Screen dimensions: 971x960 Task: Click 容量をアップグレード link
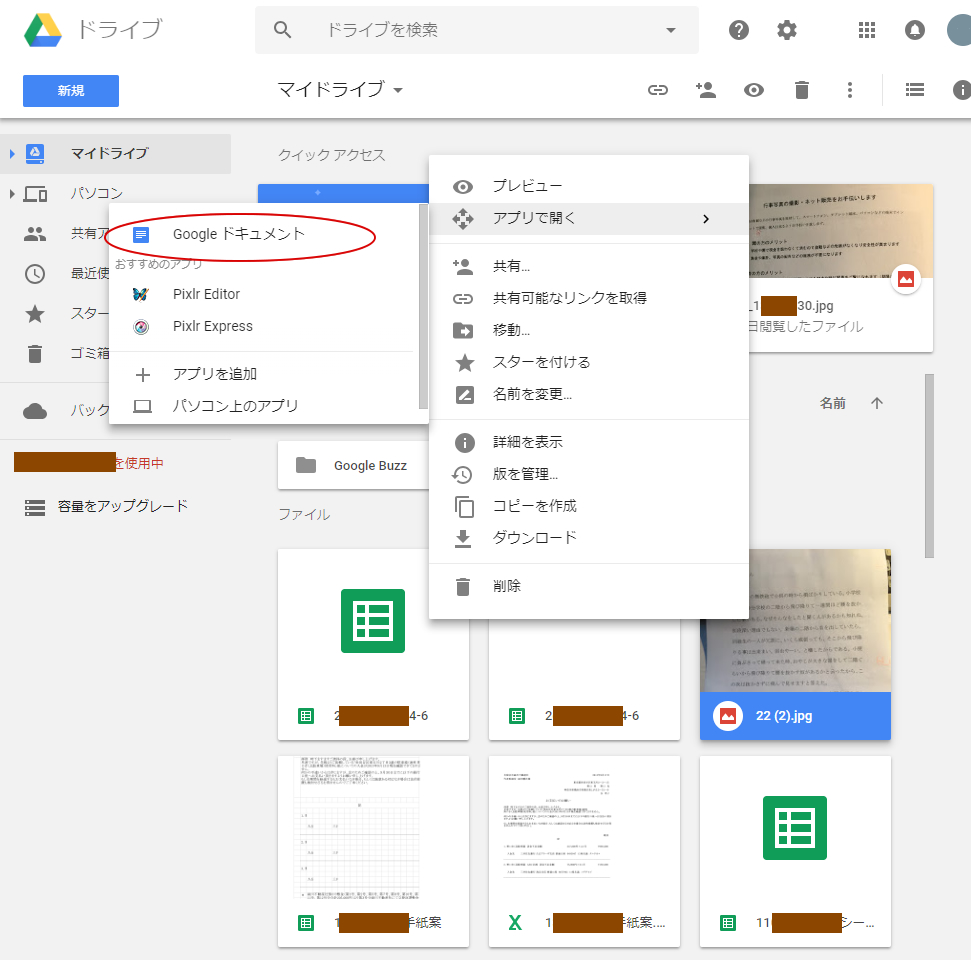tap(123, 506)
